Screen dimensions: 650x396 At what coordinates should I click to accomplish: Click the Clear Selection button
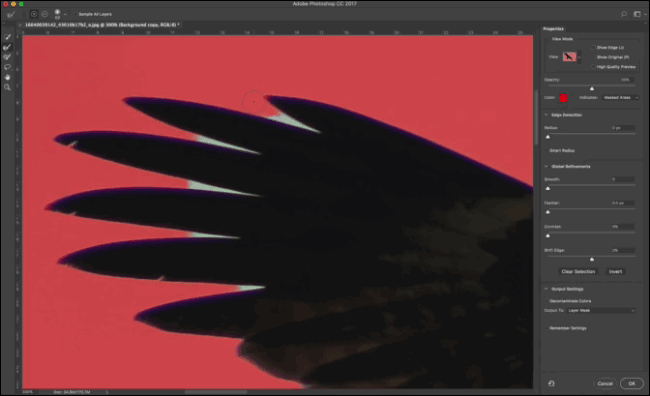pyautogui.click(x=578, y=272)
